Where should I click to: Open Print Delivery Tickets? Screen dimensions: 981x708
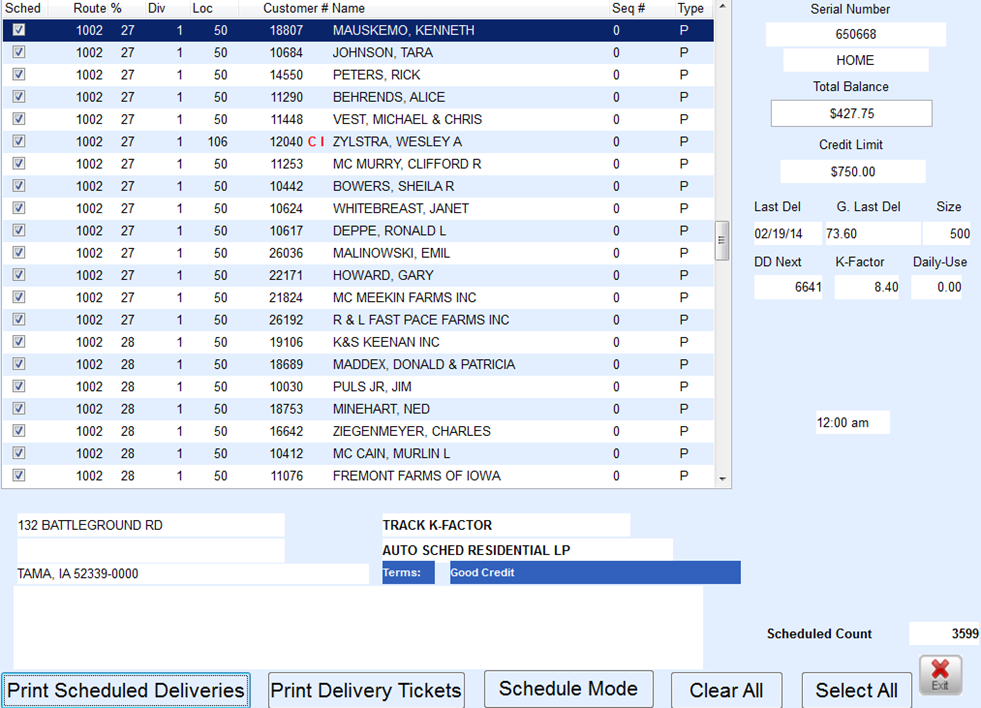click(x=366, y=690)
